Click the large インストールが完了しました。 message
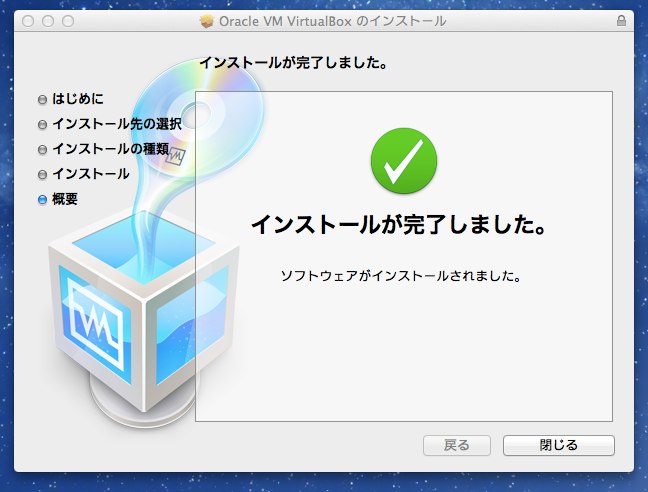 click(x=399, y=225)
